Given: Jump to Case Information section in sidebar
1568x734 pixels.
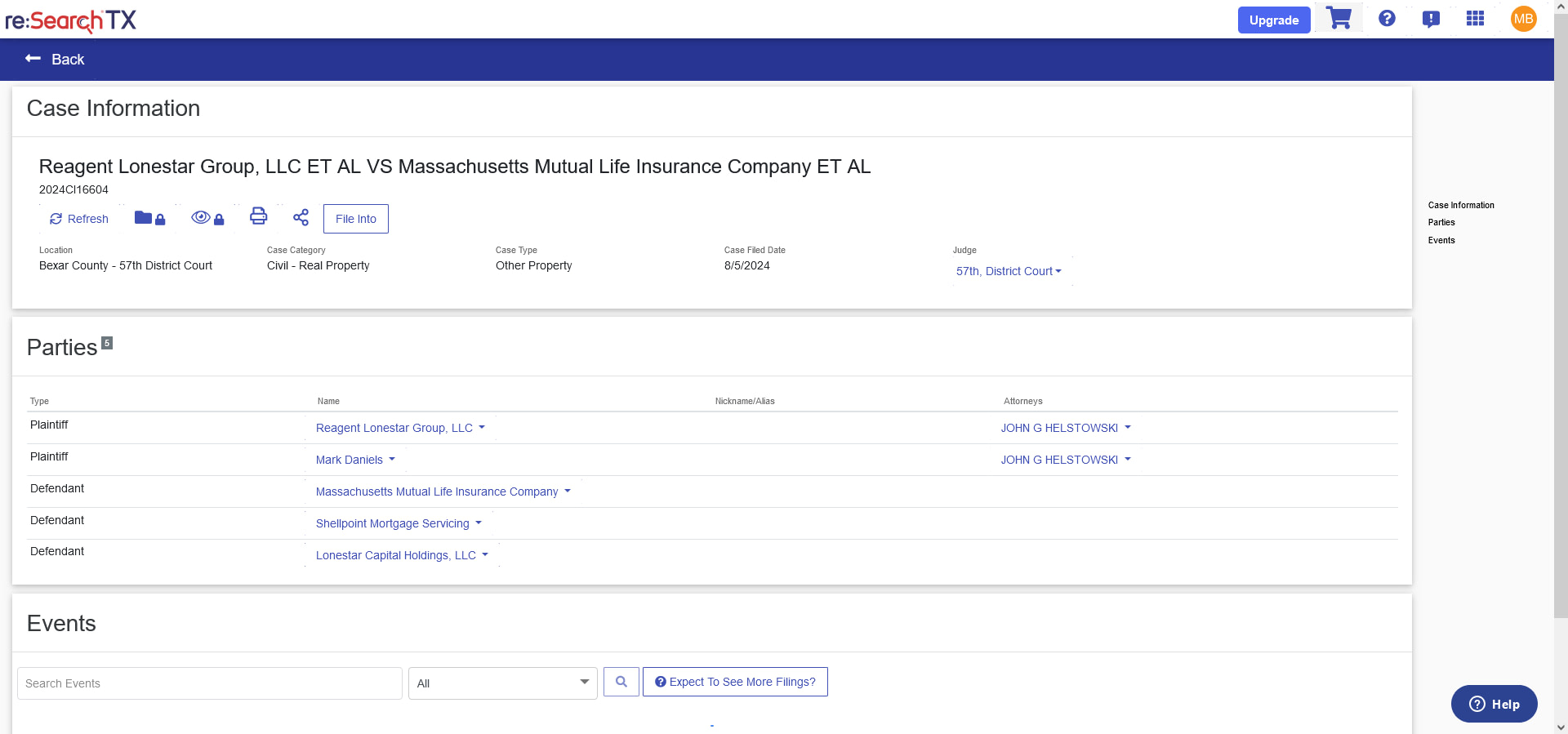Looking at the screenshot, I should (1461, 205).
